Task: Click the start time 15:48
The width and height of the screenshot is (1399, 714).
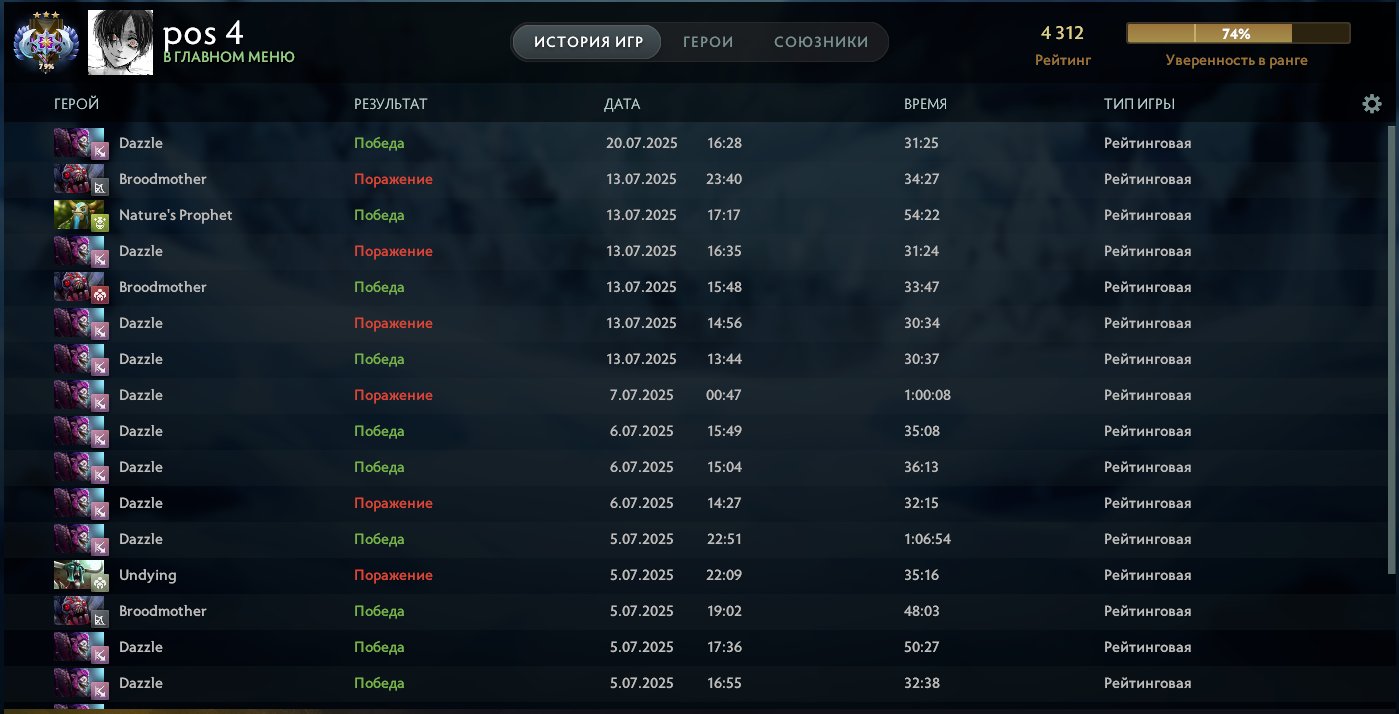Action: 724,287
